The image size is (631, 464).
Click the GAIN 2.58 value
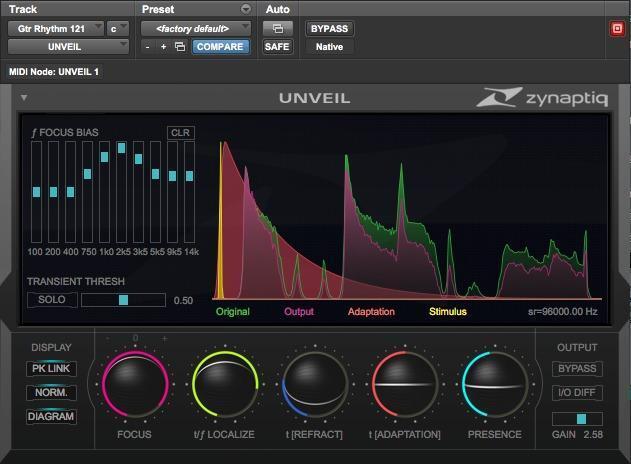tap(593, 435)
